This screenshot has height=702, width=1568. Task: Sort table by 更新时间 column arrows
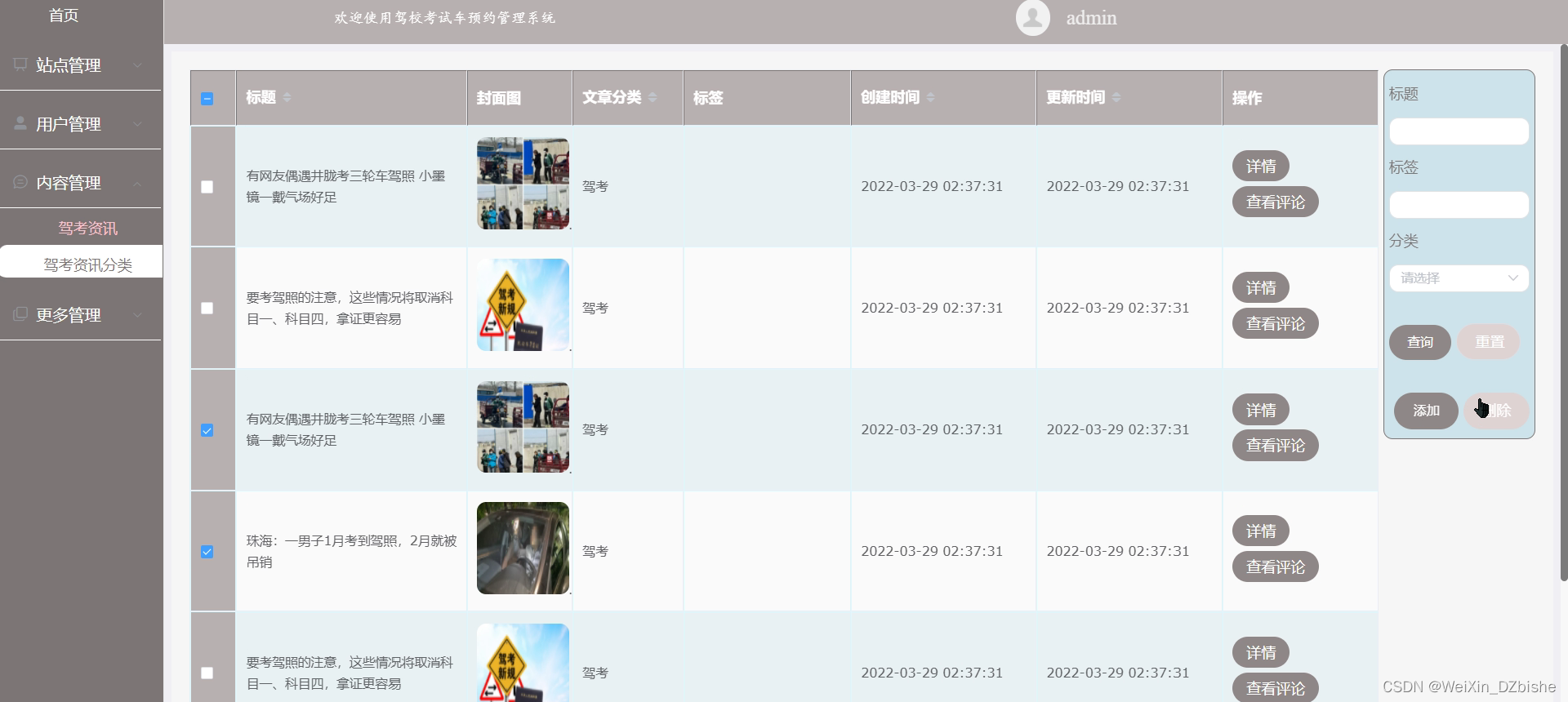click(x=1116, y=97)
